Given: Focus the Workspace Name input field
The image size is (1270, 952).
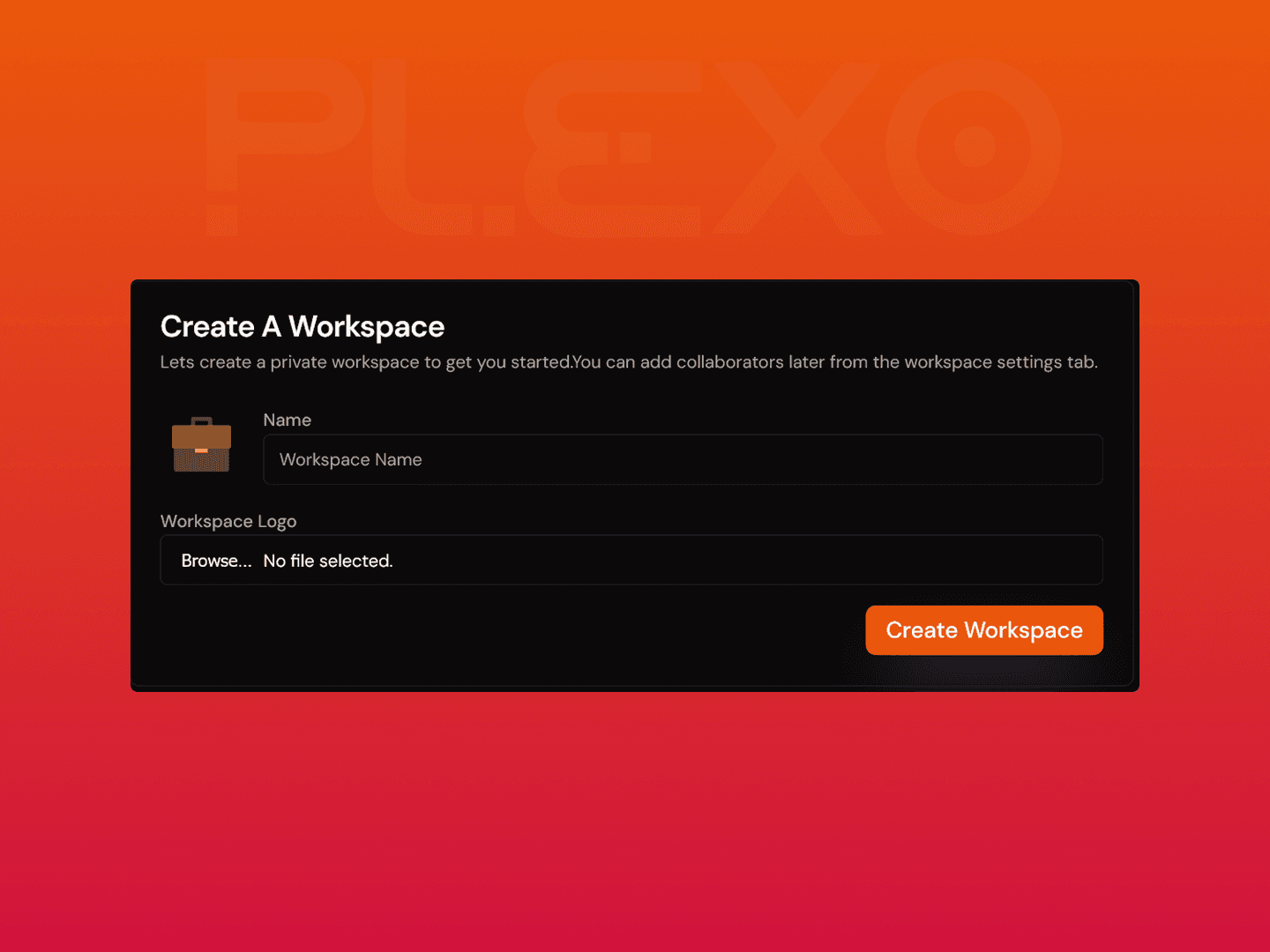Looking at the screenshot, I should coord(682,459).
